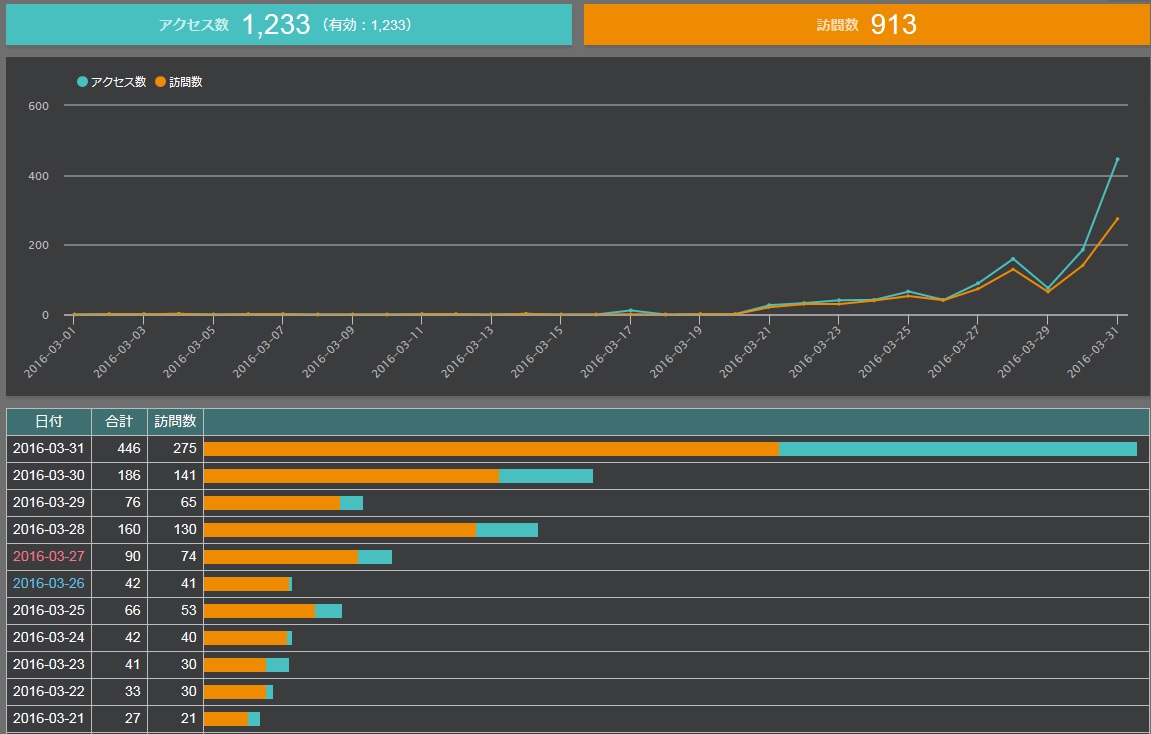Click the 合計 column header
Image resolution: width=1151 pixels, height=734 pixels.
point(119,422)
